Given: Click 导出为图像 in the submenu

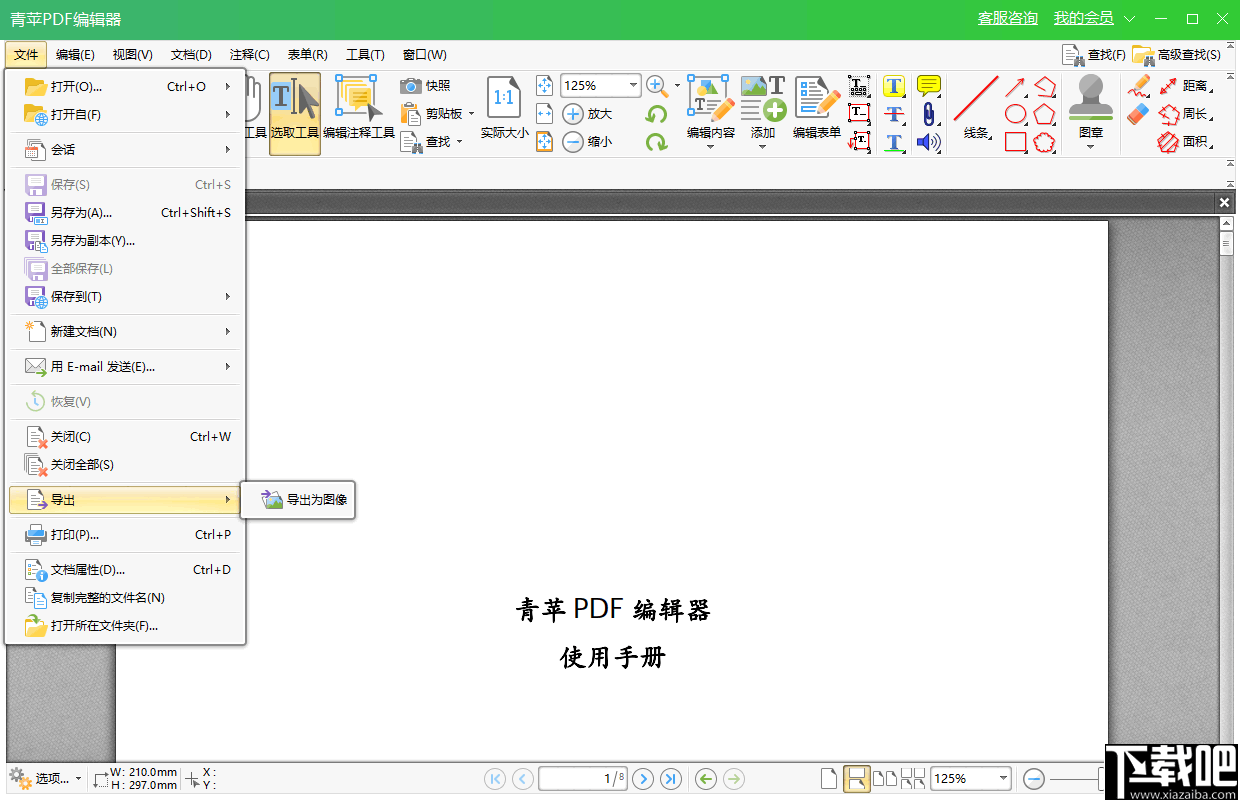Looking at the screenshot, I should pos(308,500).
